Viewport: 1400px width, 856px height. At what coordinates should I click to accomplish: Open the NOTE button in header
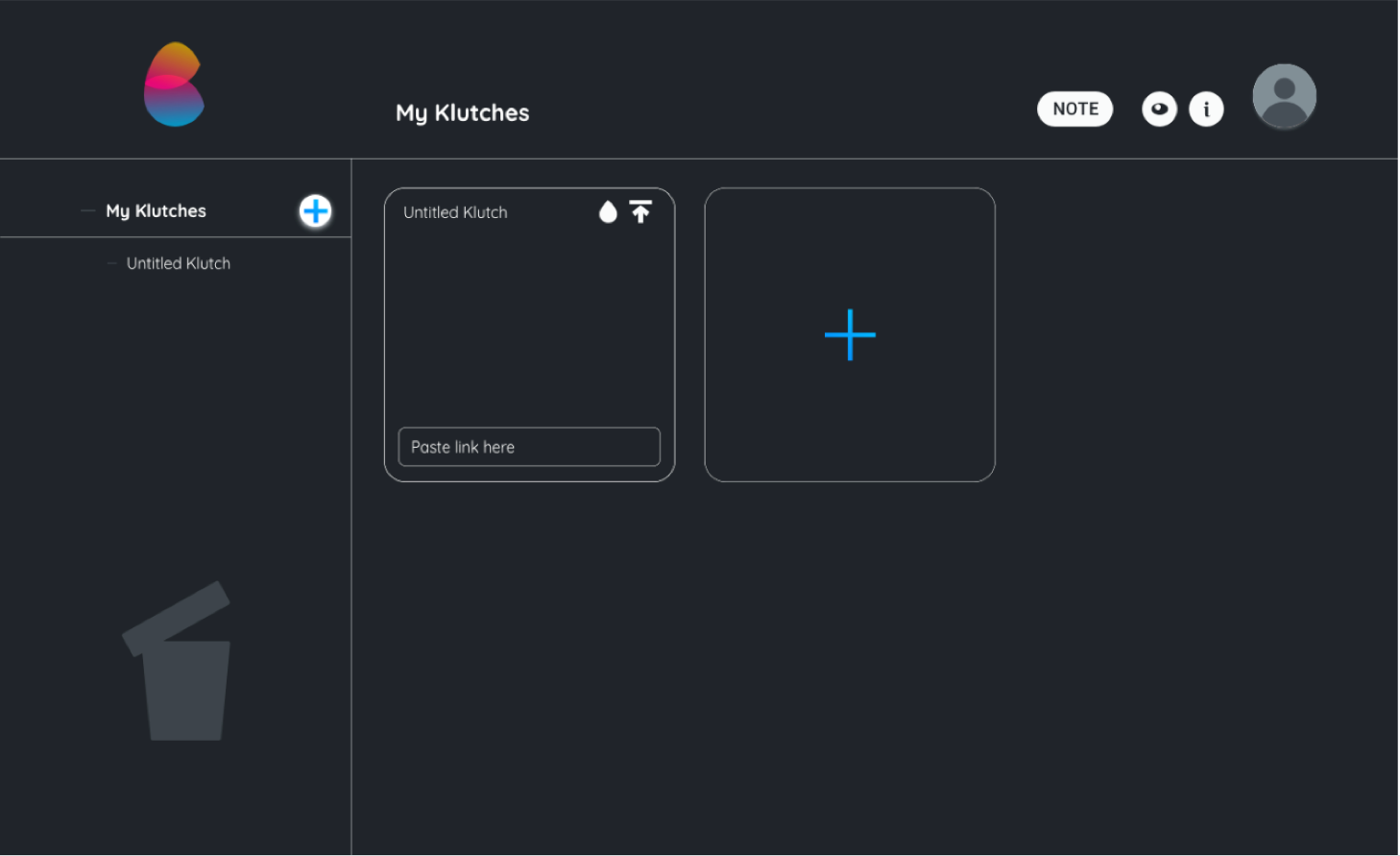coord(1074,109)
